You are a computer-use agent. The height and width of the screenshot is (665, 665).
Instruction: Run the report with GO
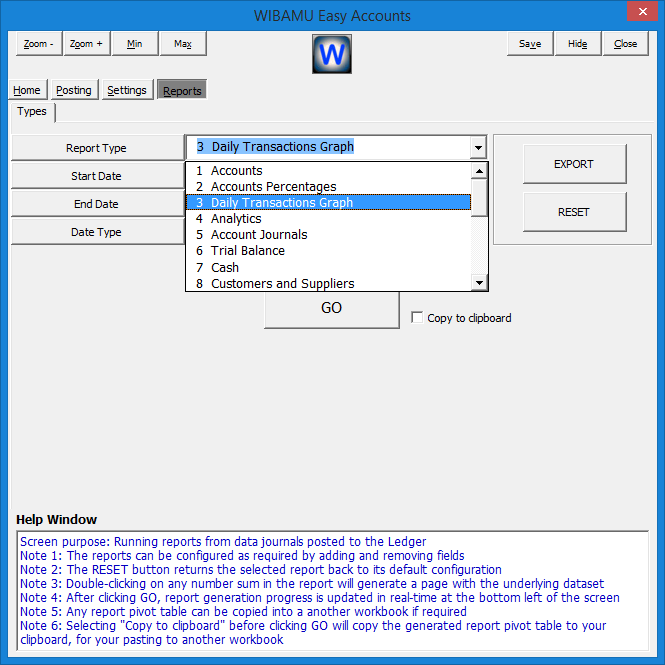tap(332, 308)
